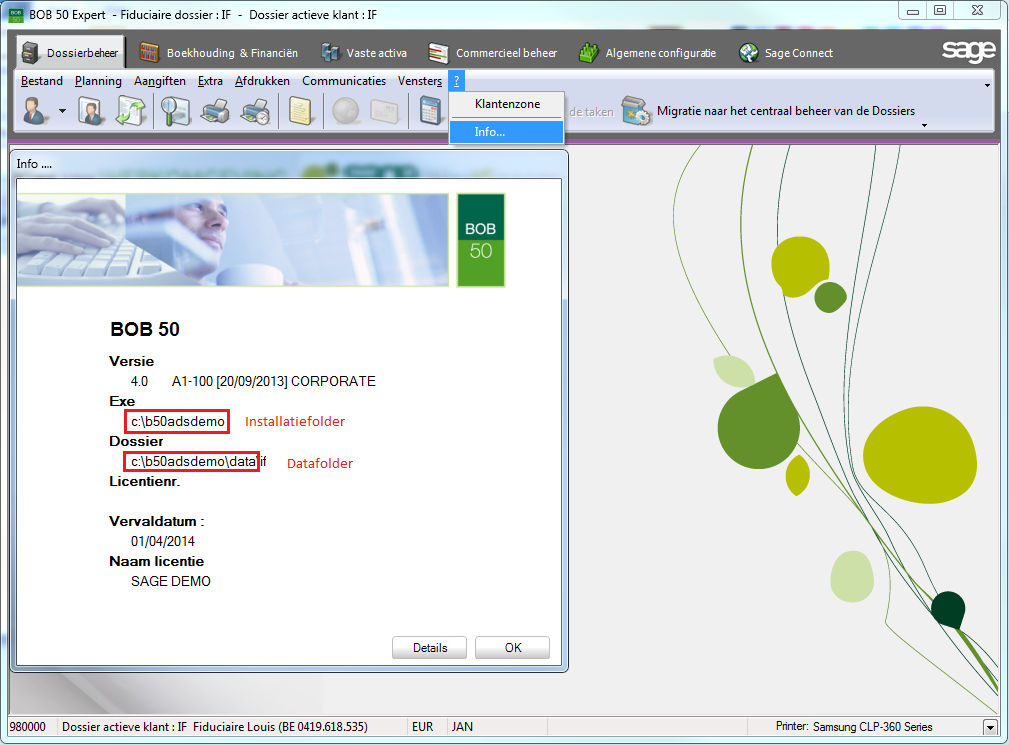The image size is (1009, 745).
Task: Open the Vaste activa module
Action: click(x=364, y=53)
